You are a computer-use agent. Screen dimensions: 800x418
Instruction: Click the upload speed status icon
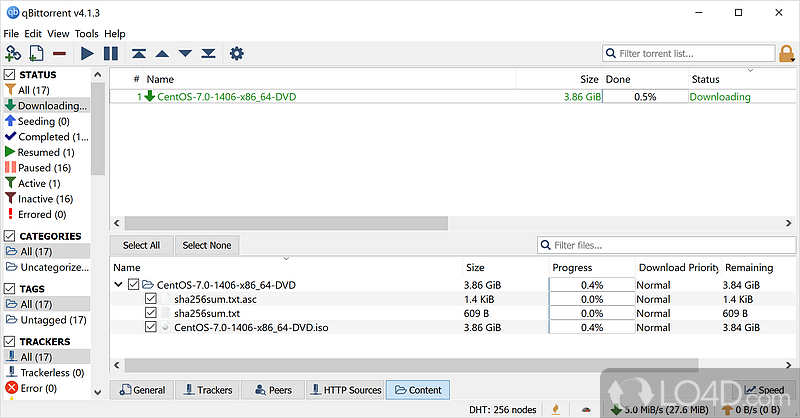(728, 410)
